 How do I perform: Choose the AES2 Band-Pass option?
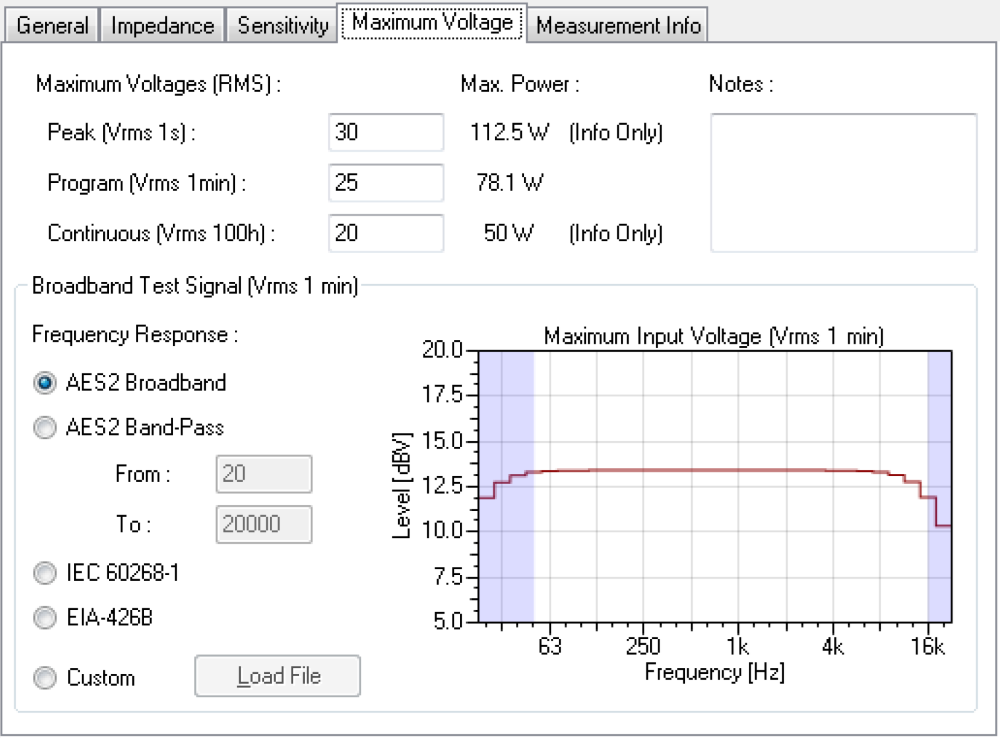coord(45,428)
